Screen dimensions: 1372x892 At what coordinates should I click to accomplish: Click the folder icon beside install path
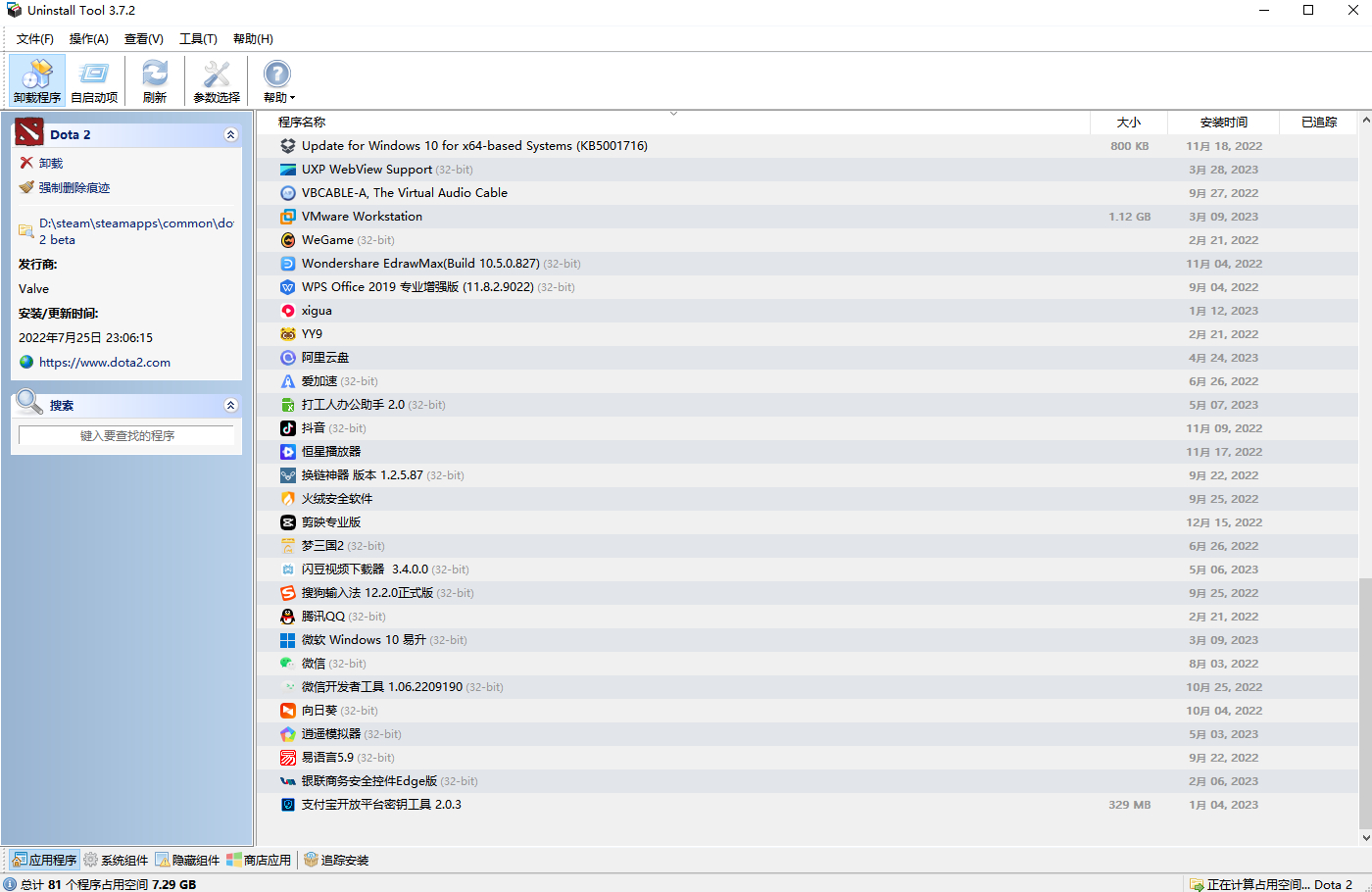pos(26,231)
